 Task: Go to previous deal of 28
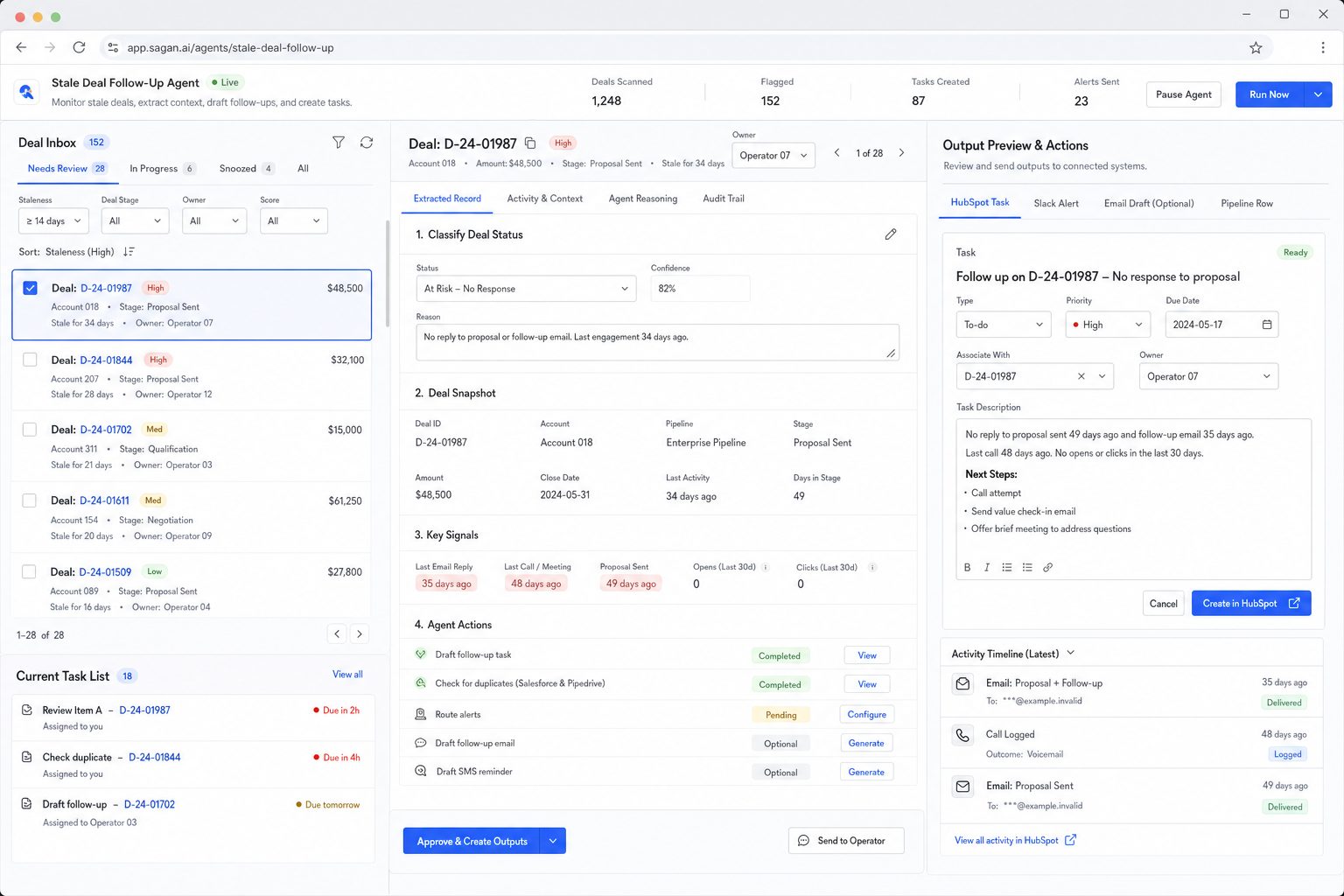coord(837,153)
